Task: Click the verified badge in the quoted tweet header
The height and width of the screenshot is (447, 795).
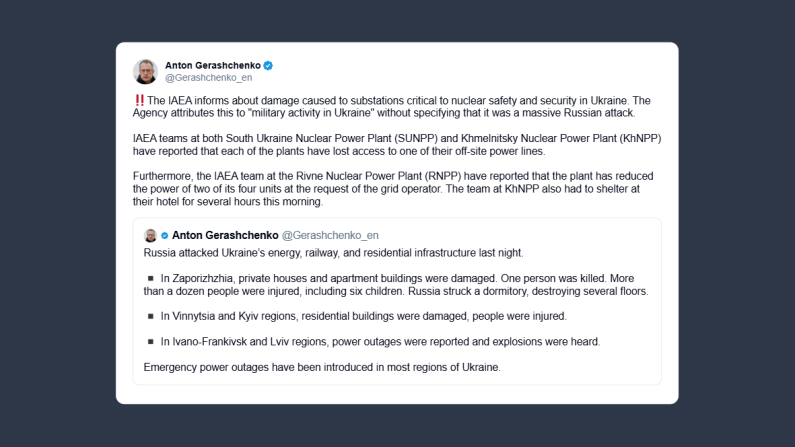Action: click(x=165, y=235)
